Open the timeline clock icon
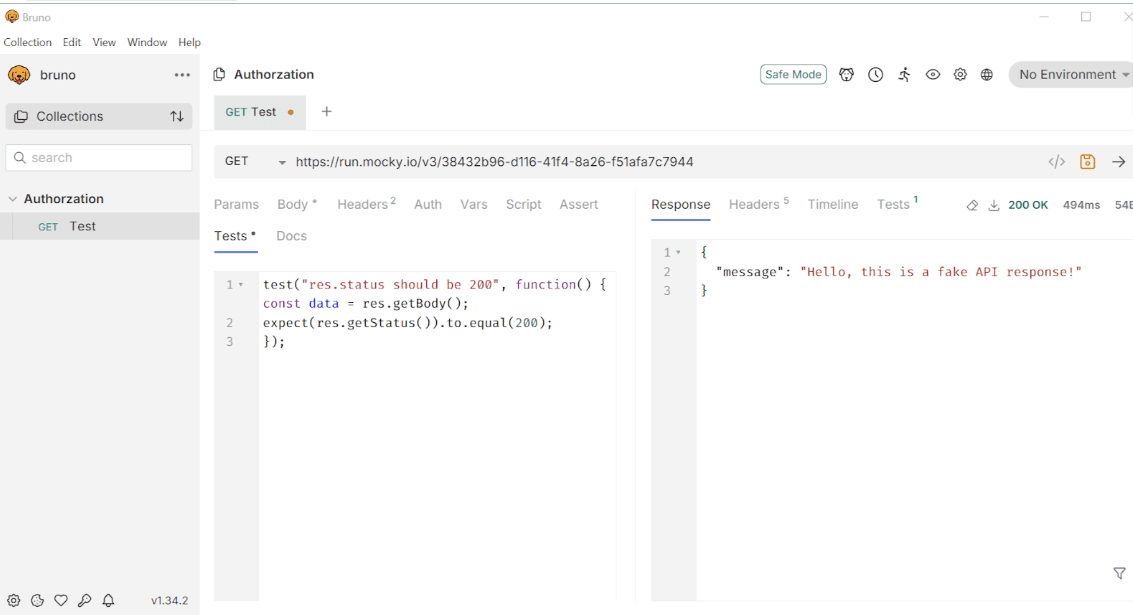This screenshot has width=1133, height=615. point(875,74)
